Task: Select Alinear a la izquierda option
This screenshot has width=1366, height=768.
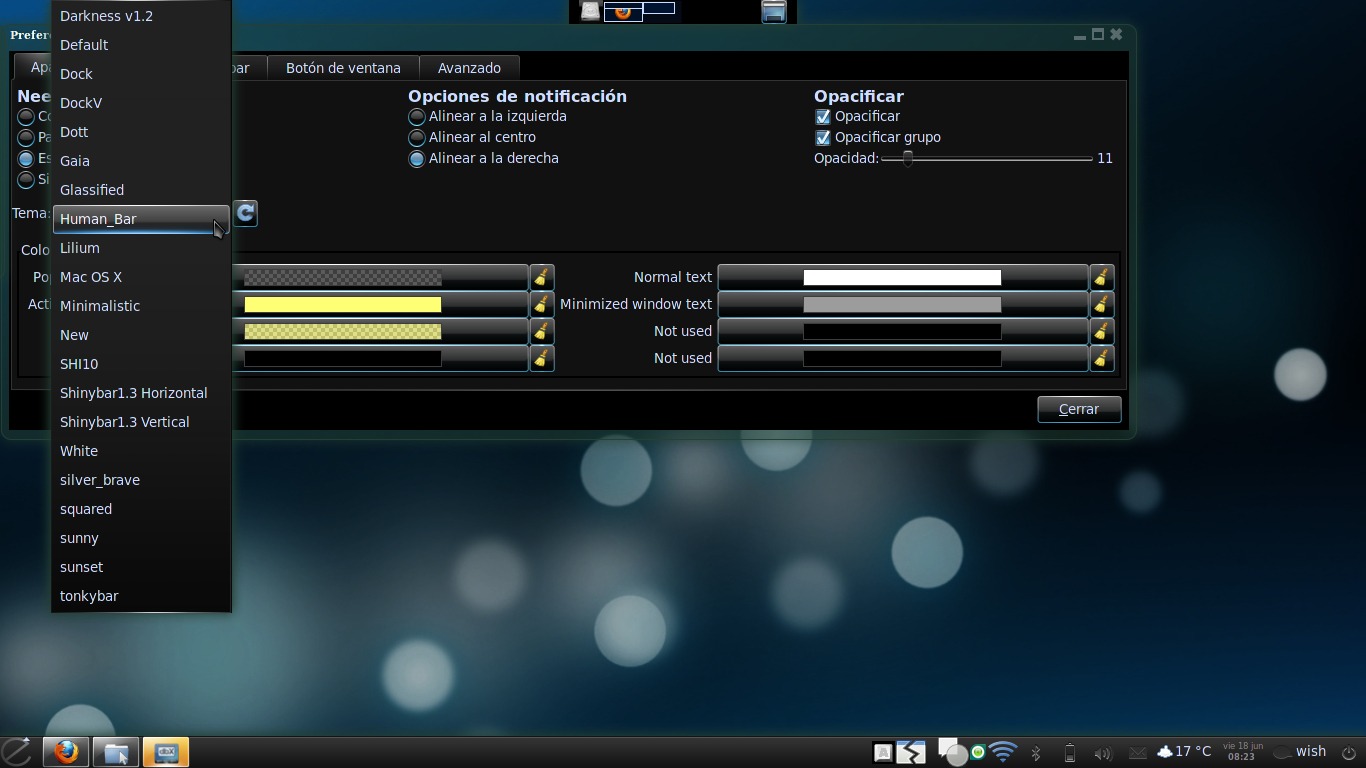Action: 487,116
